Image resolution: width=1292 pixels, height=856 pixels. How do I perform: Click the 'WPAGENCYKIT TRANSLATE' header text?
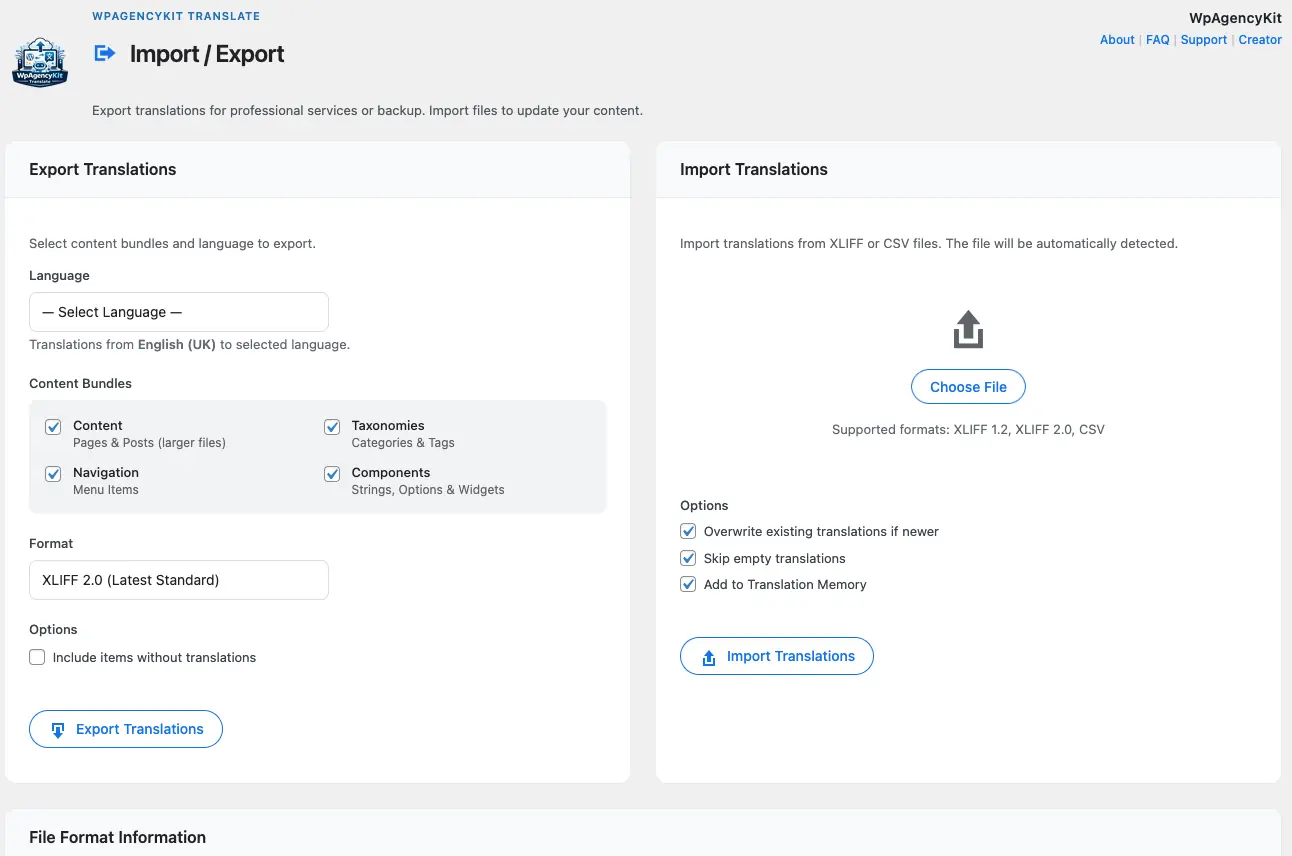(176, 16)
